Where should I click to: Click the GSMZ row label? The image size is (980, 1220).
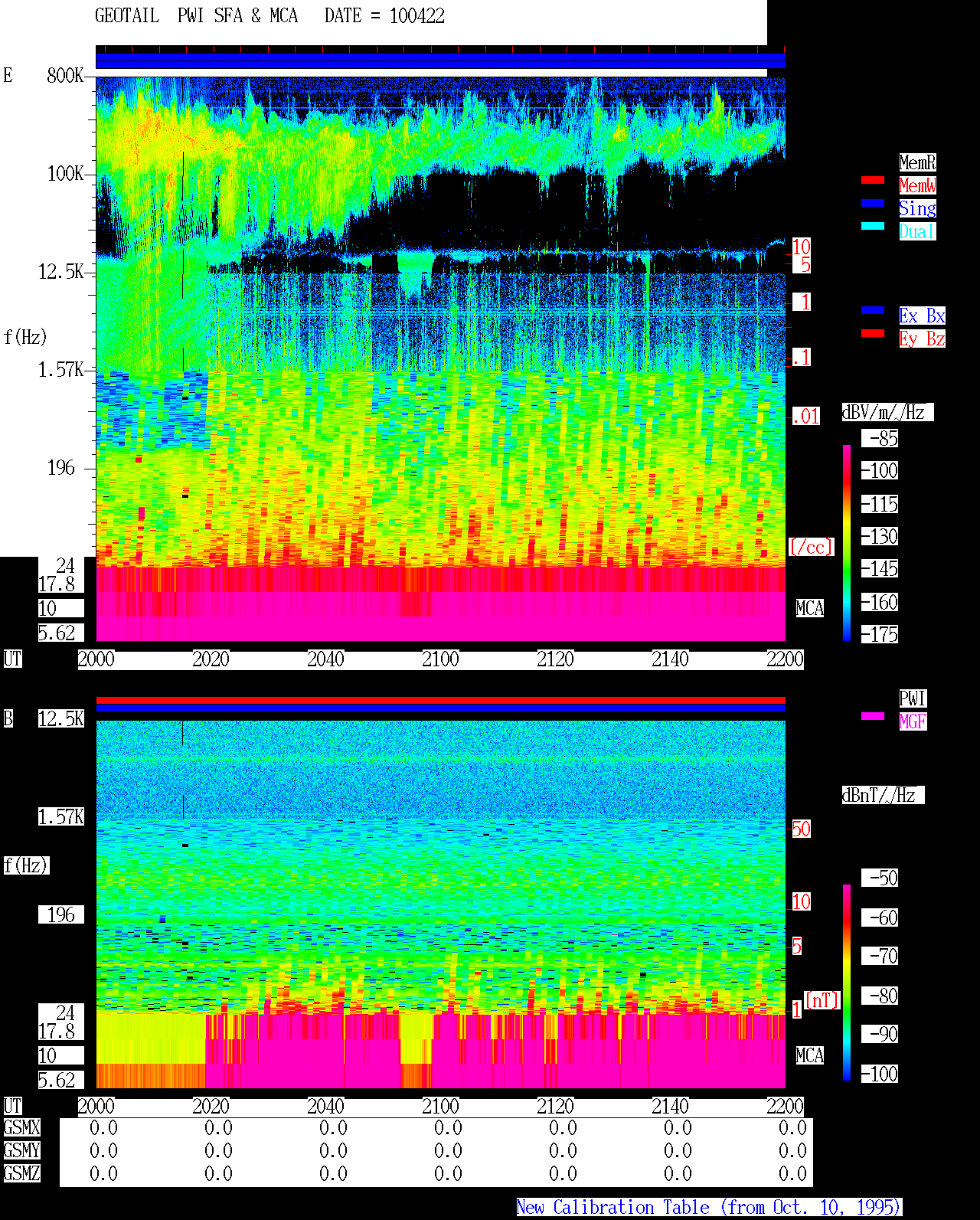(21, 1174)
